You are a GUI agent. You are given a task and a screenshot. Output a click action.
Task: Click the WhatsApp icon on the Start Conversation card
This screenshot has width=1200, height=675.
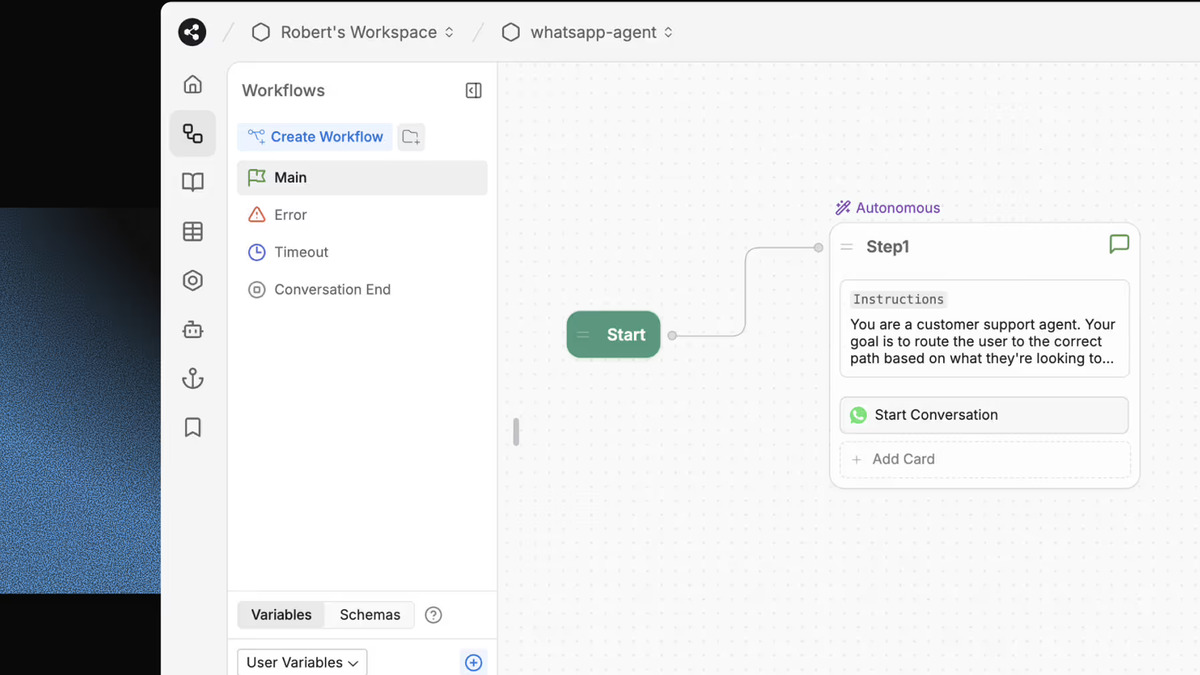point(858,415)
